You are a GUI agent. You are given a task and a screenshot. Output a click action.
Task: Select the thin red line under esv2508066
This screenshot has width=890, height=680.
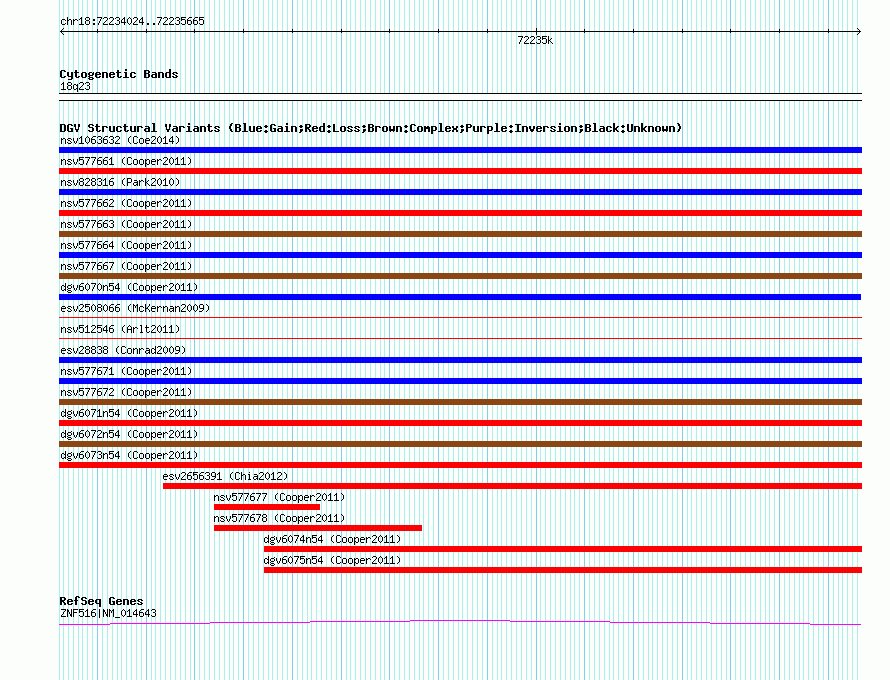pyautogui.click(x=460, y=317)
